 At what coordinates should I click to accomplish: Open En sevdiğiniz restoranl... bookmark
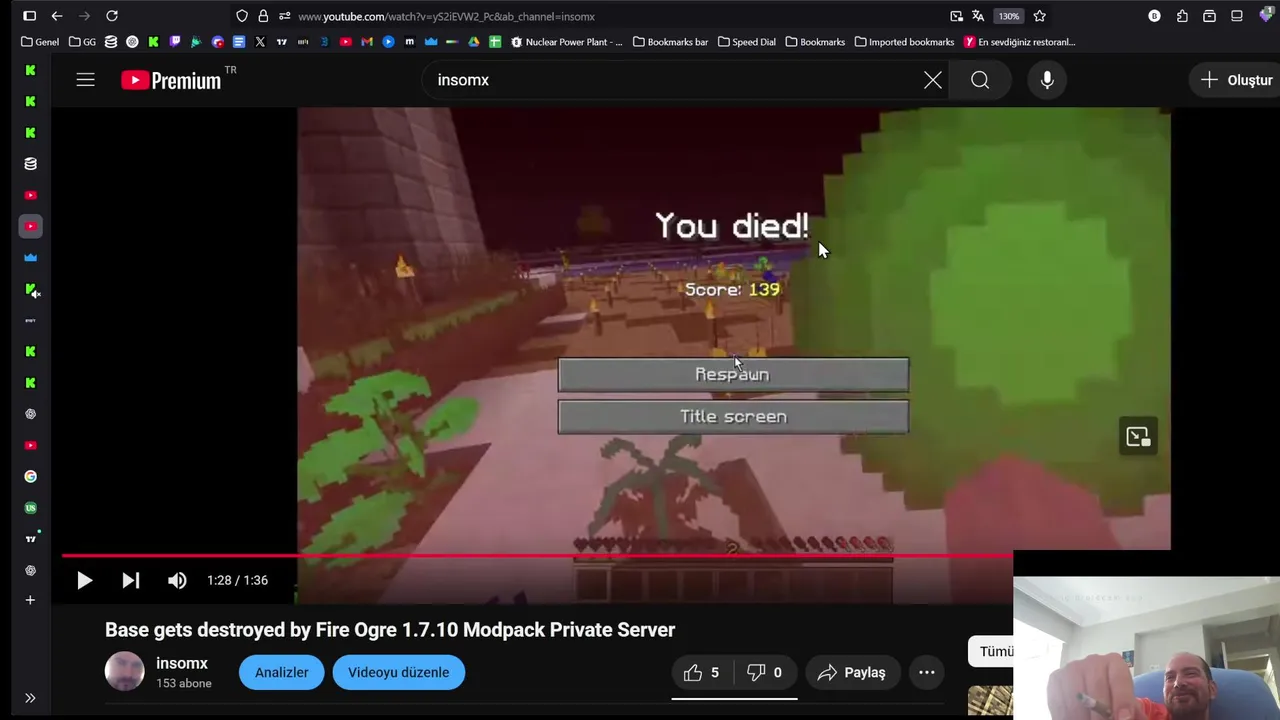1020,42
